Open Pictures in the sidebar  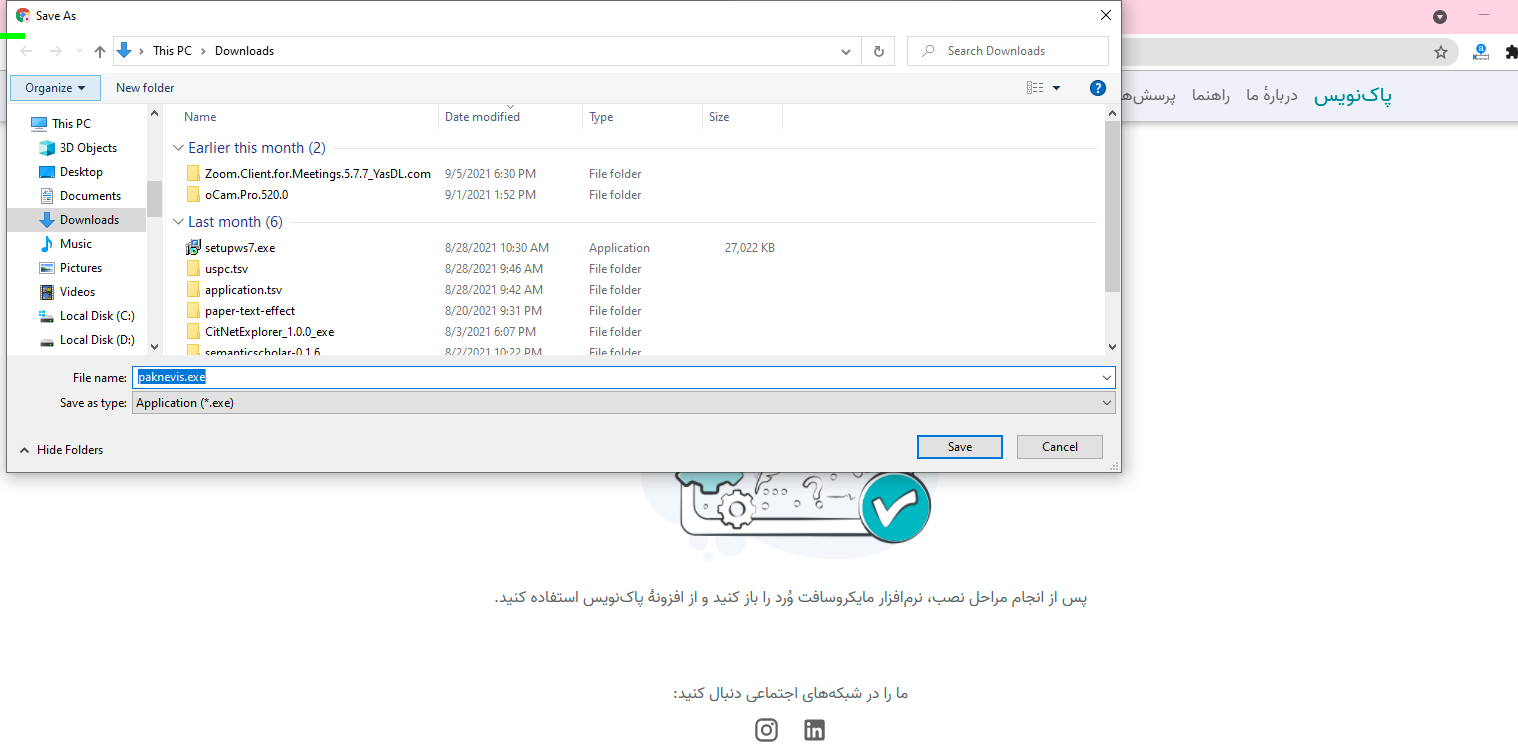tap(81, 268)
